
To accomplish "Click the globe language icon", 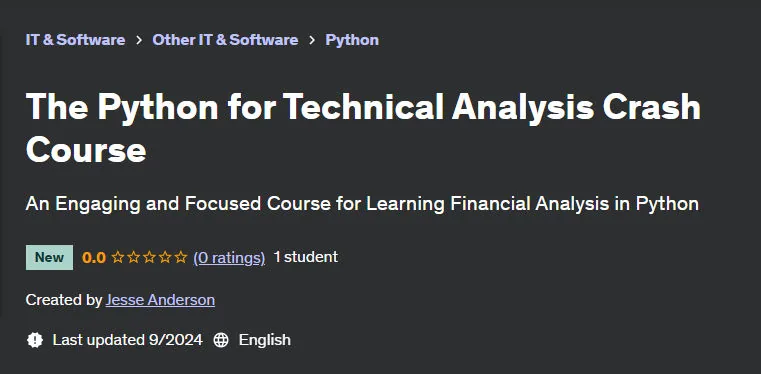I will pos(221,340).
